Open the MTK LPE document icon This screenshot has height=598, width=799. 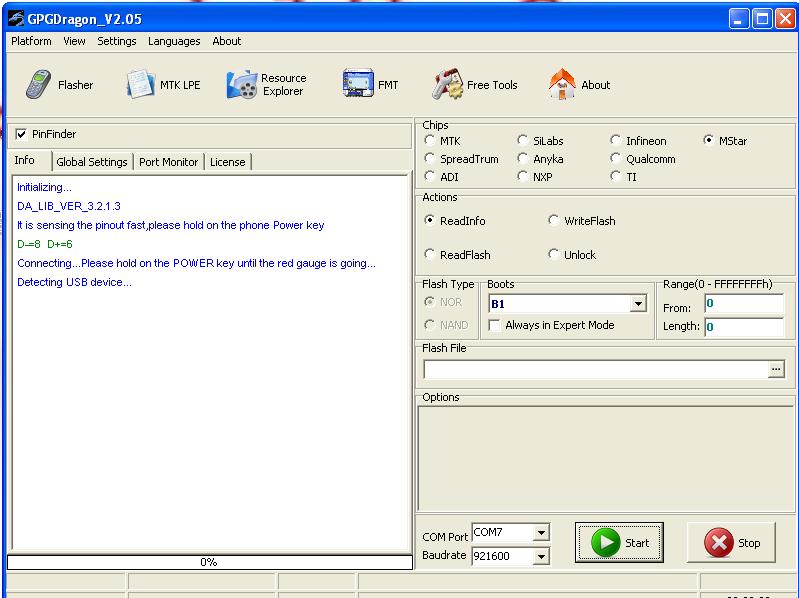[140, 84]
